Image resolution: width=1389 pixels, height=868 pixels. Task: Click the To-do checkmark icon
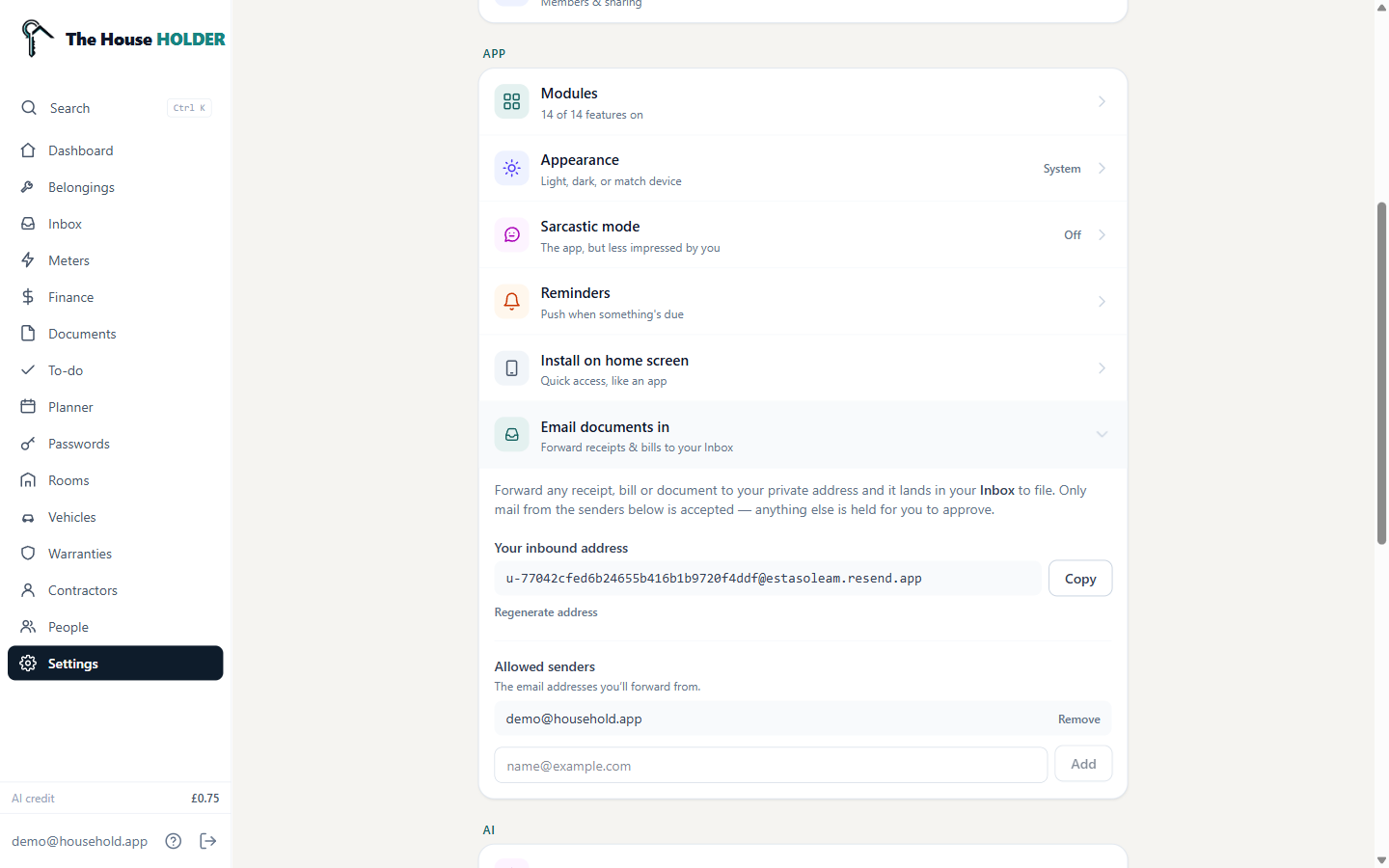(x=28, y=370)
